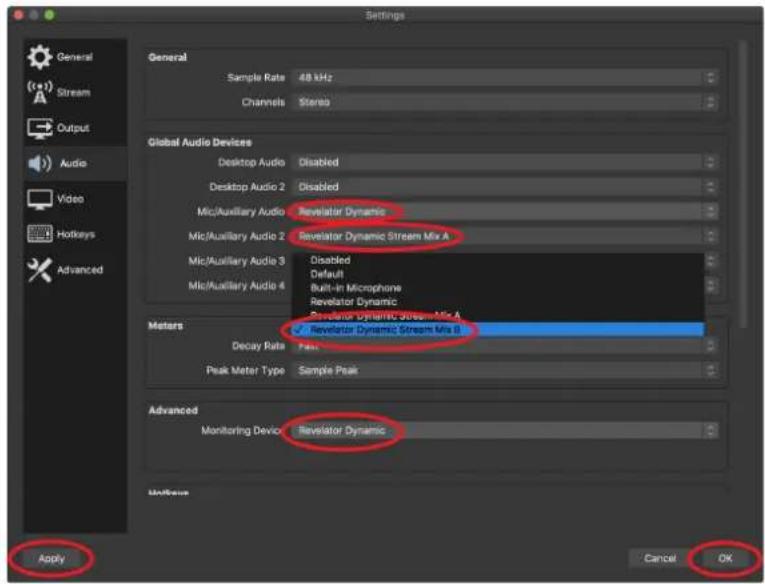Click the OK button
The image size is (765, 584).
pyautogui.click(x=725, y=559)
